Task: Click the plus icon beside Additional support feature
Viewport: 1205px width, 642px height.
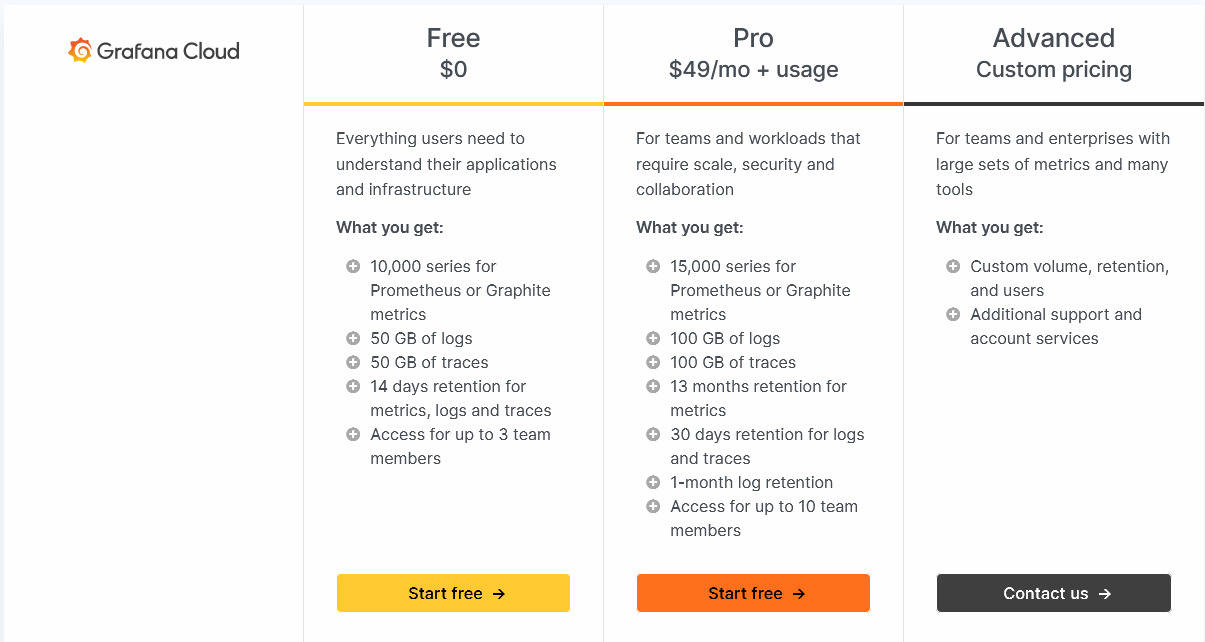Action: point(952,314)
